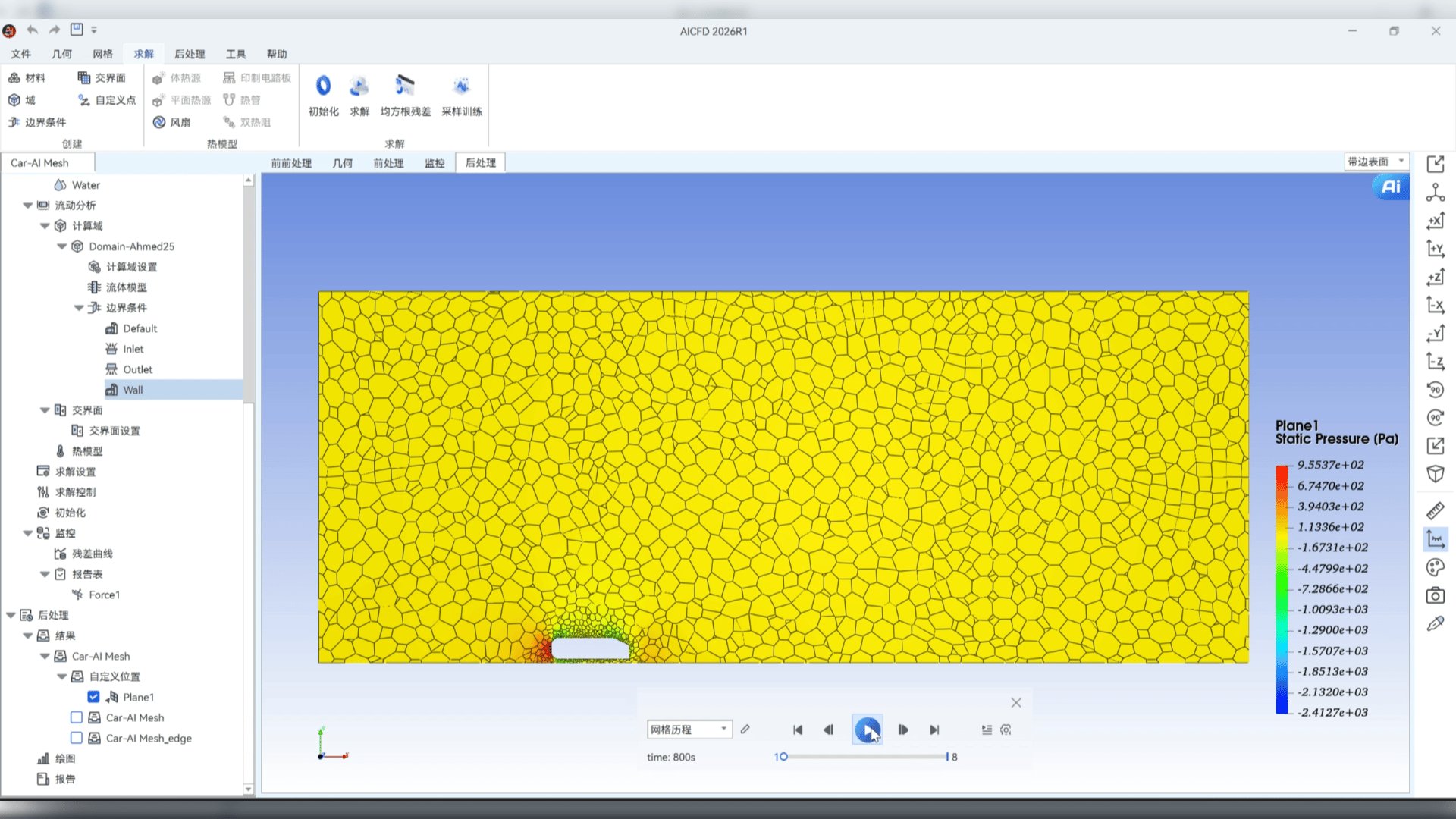Jump to last animation frame

click(934, 730)
